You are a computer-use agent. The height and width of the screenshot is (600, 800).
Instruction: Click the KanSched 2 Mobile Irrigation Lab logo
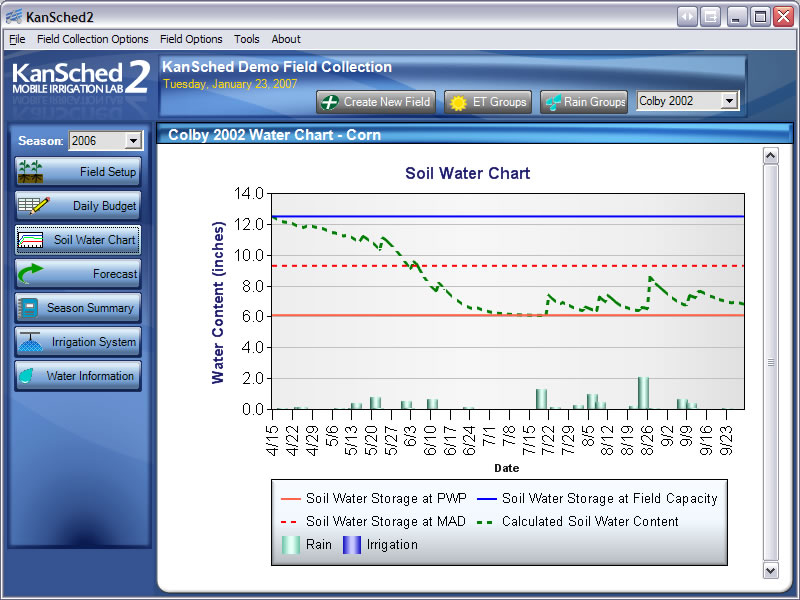click(81, 78)
